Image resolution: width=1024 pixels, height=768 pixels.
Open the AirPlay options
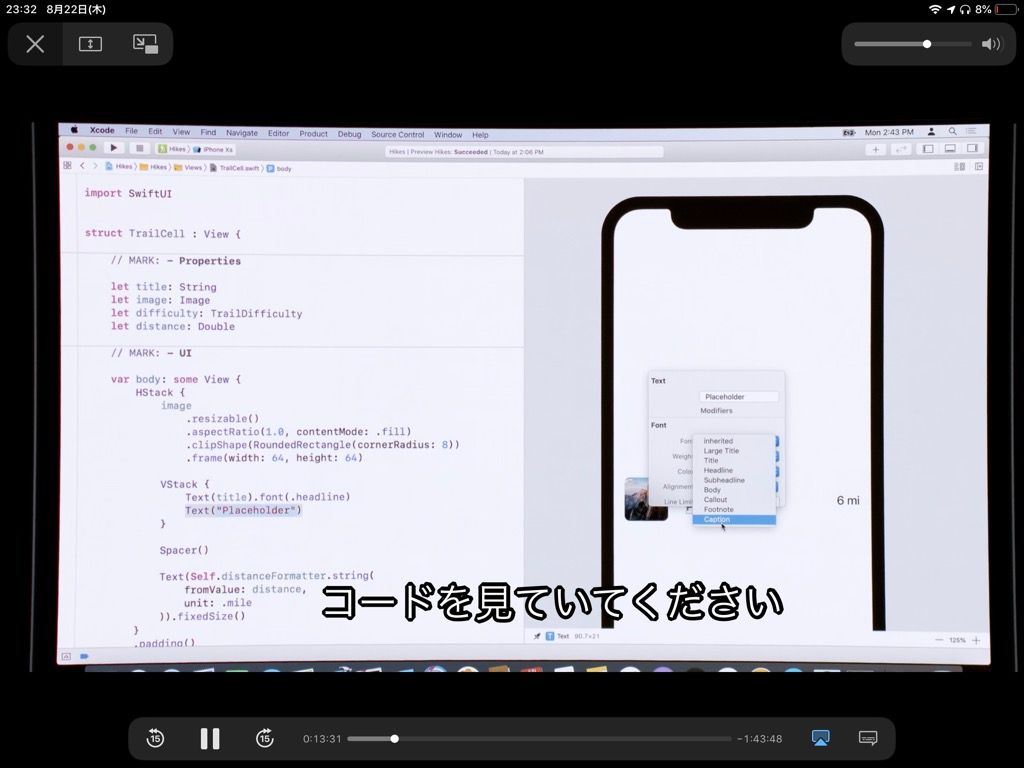point(820,738)
